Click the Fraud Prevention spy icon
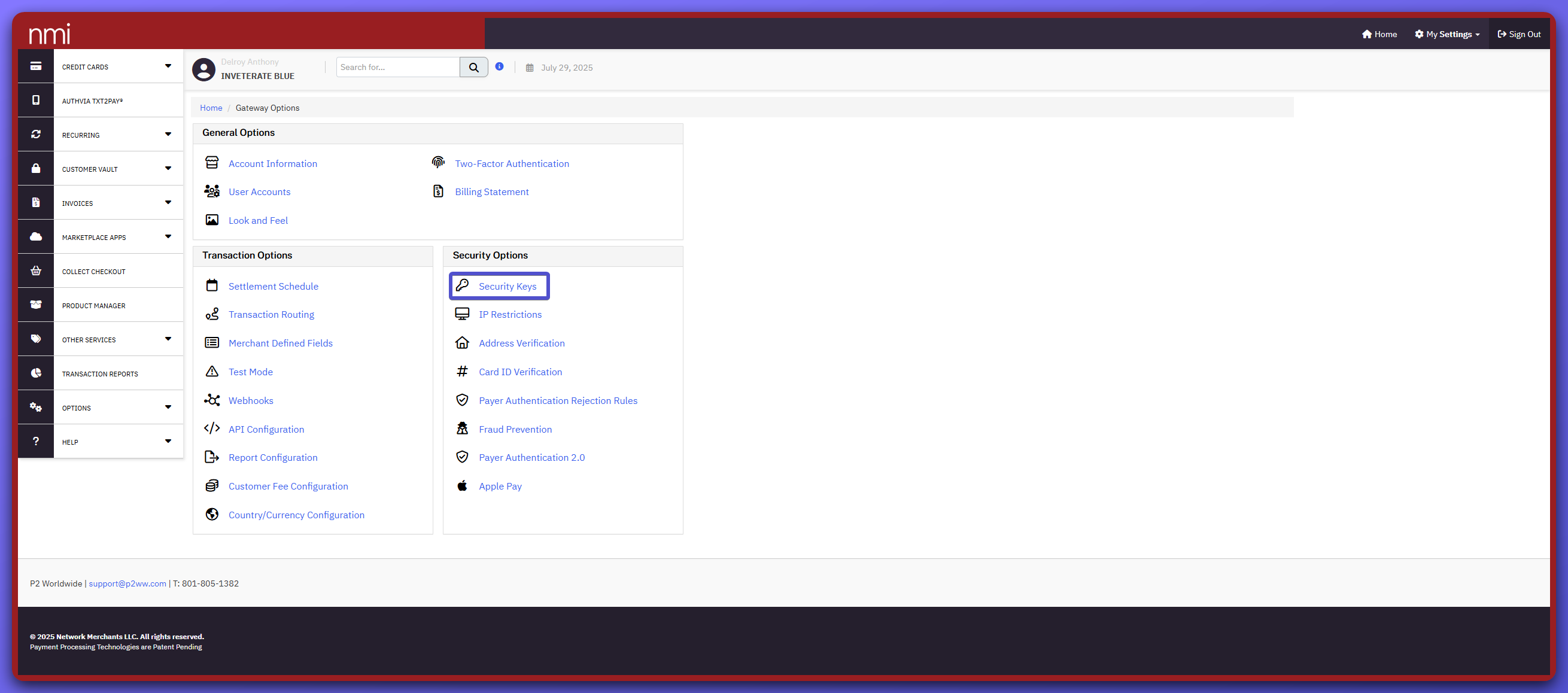1568x693 pixels. pyautogui.click(x=462, y=428)
